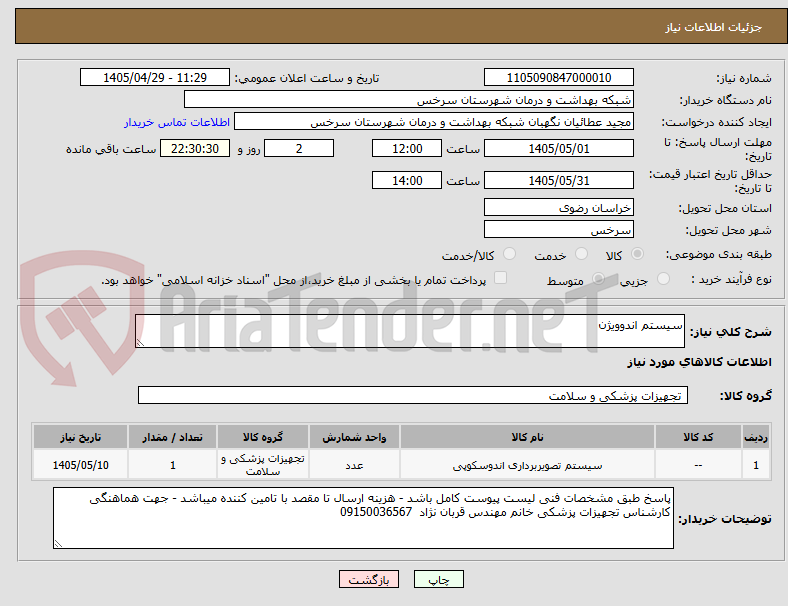This screenshot has height=606, width=788.
Task: Click the request creator name field
Action: 434,122
